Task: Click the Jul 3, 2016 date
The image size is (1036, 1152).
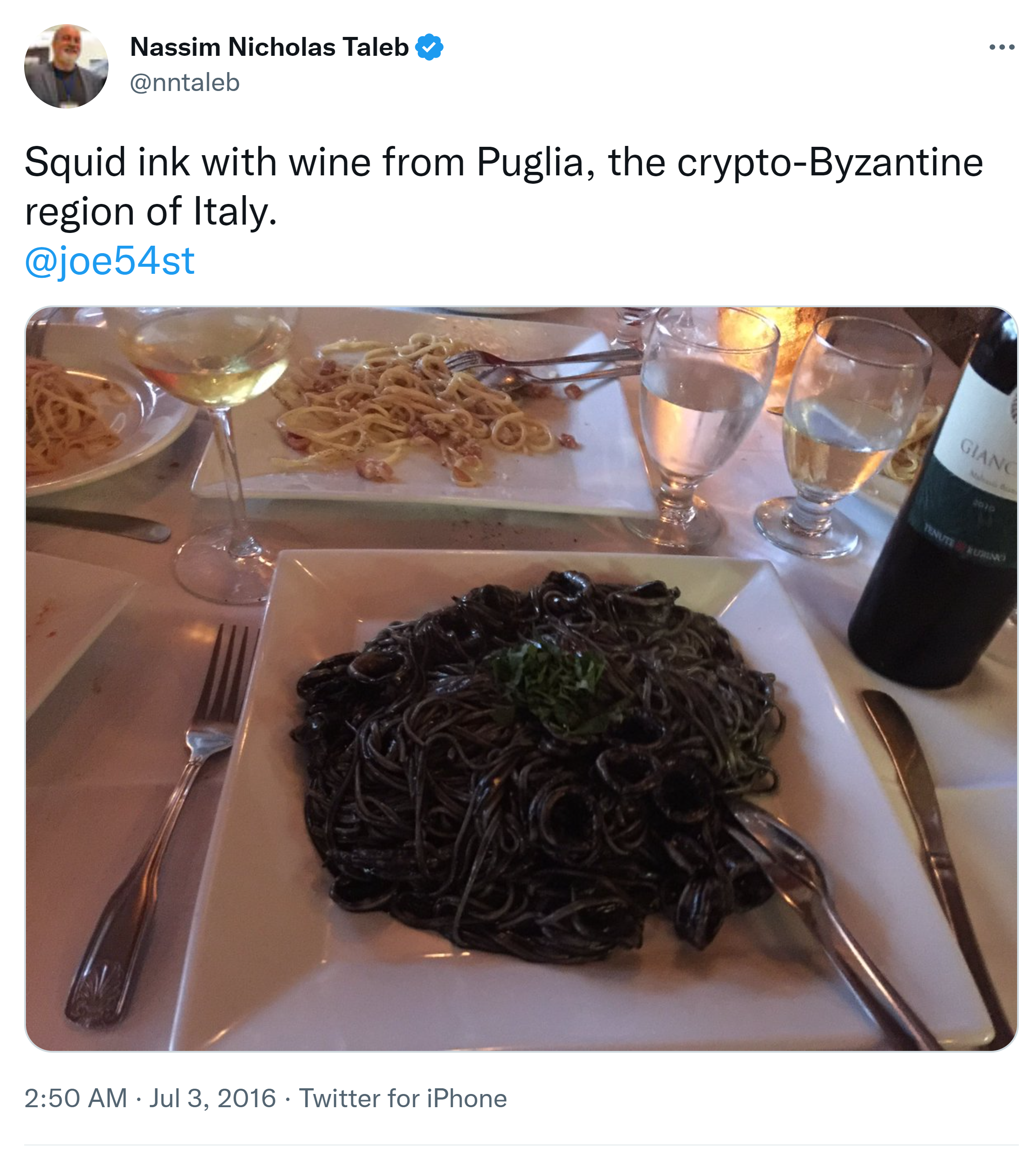Action: 212,1098
